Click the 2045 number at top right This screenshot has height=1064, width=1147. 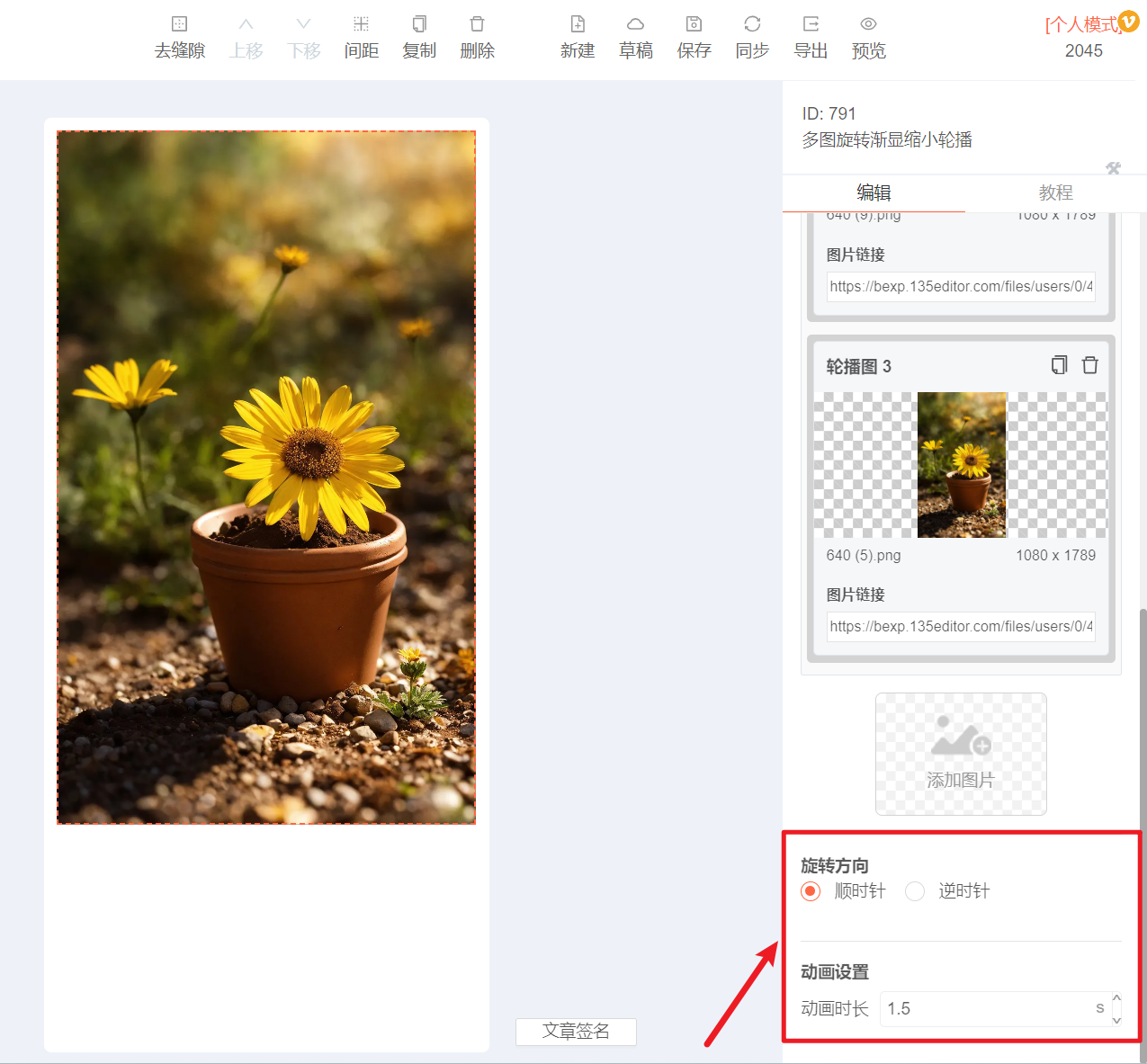(1084, 51)
